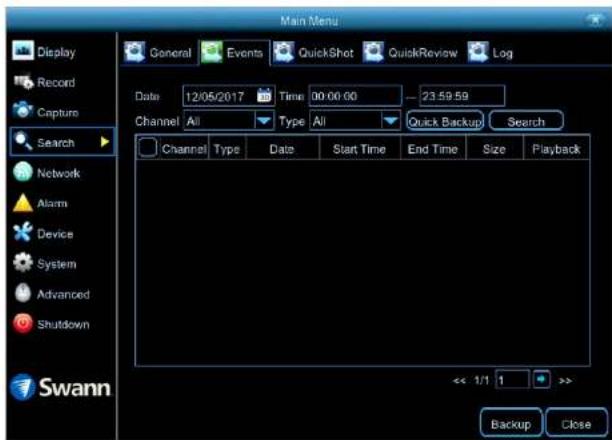Select Advanced in the sidebar menu
The width and height of the screenshot is (612, 440).
coord(63,294)
